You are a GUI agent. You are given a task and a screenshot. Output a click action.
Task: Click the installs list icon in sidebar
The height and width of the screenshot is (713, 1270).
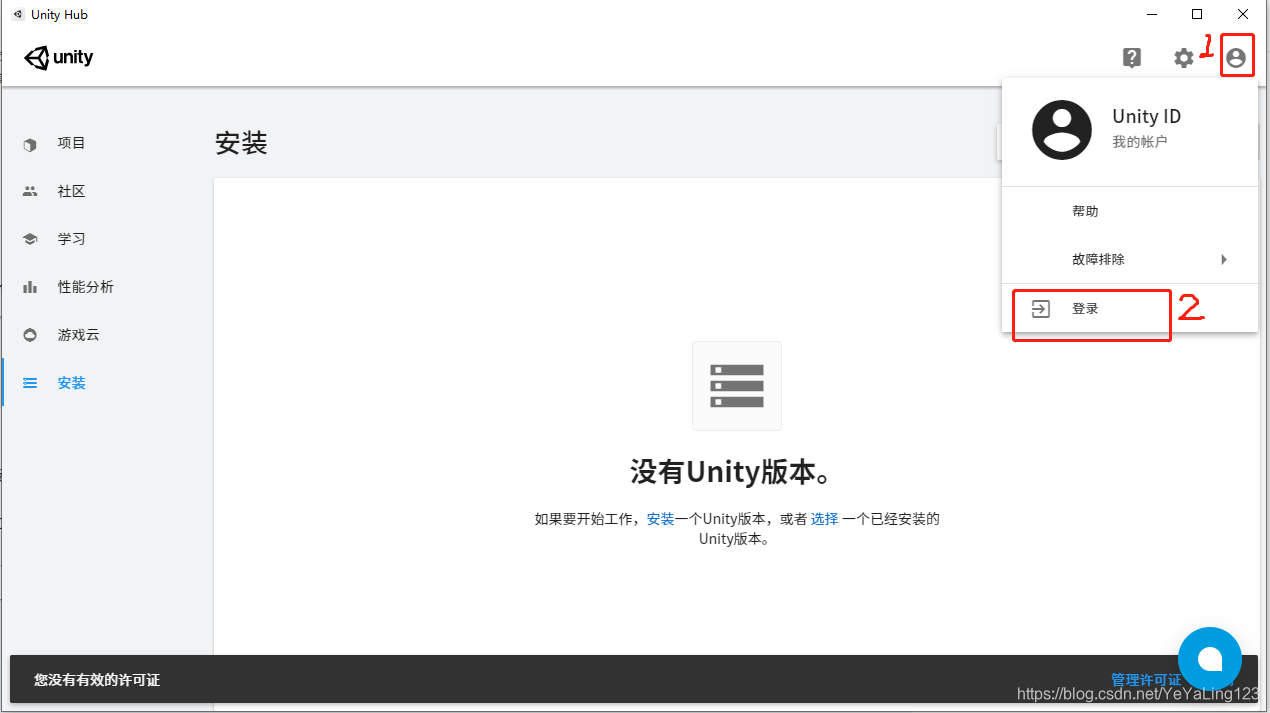coord(30,383)
